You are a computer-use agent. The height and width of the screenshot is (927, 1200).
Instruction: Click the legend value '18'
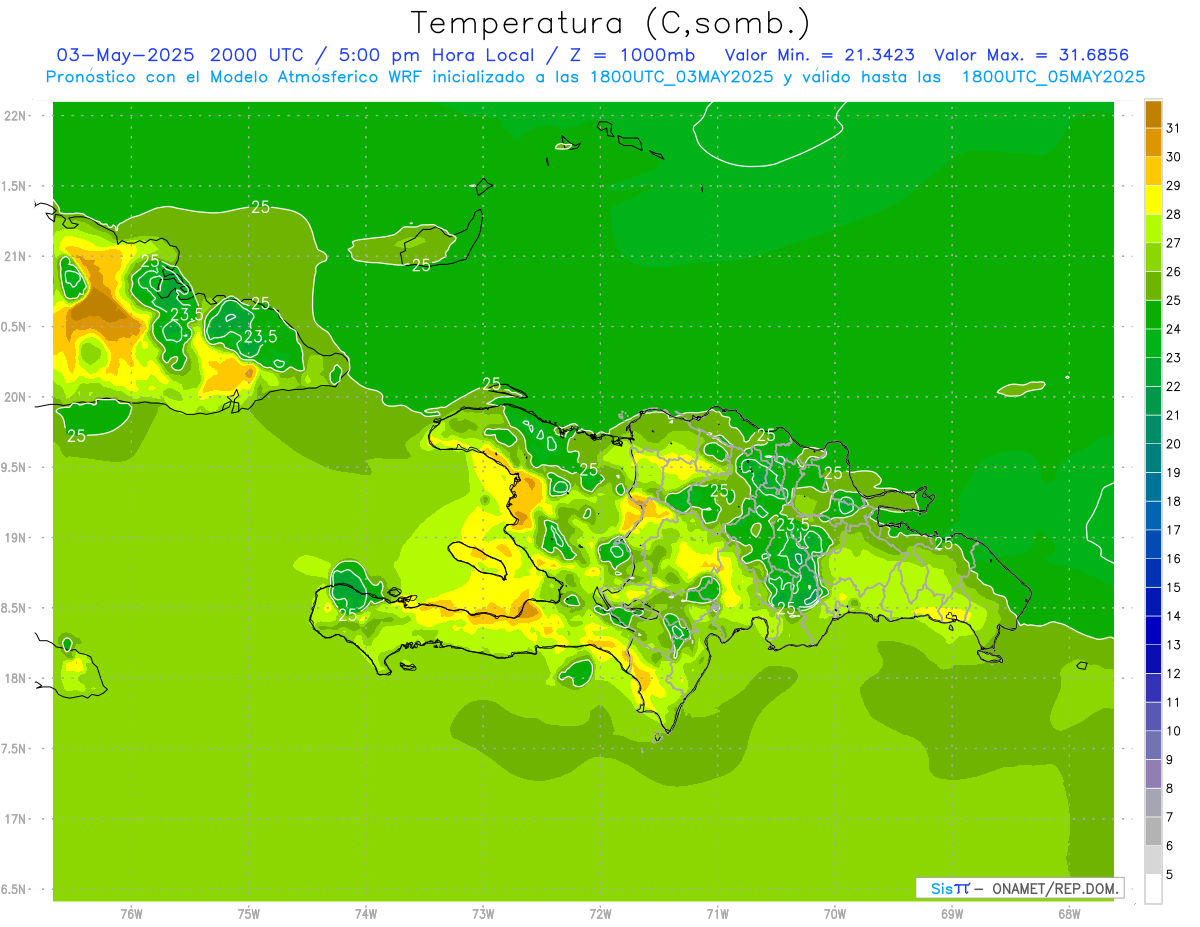[x=1173, y=501]
